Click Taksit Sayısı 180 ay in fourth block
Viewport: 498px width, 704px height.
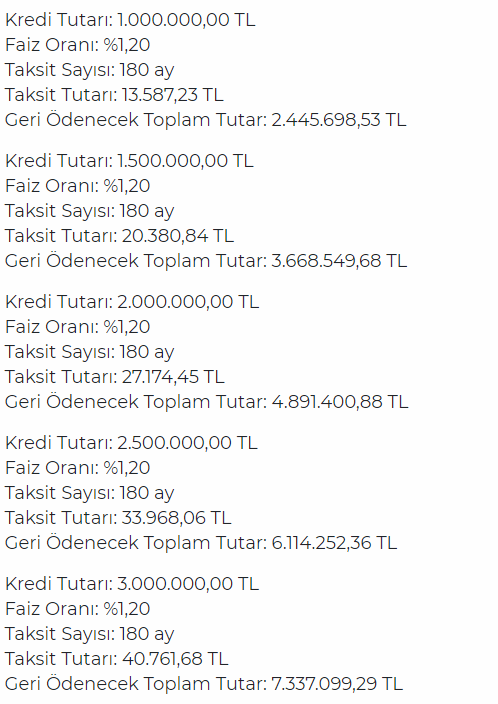click(89, 493)
